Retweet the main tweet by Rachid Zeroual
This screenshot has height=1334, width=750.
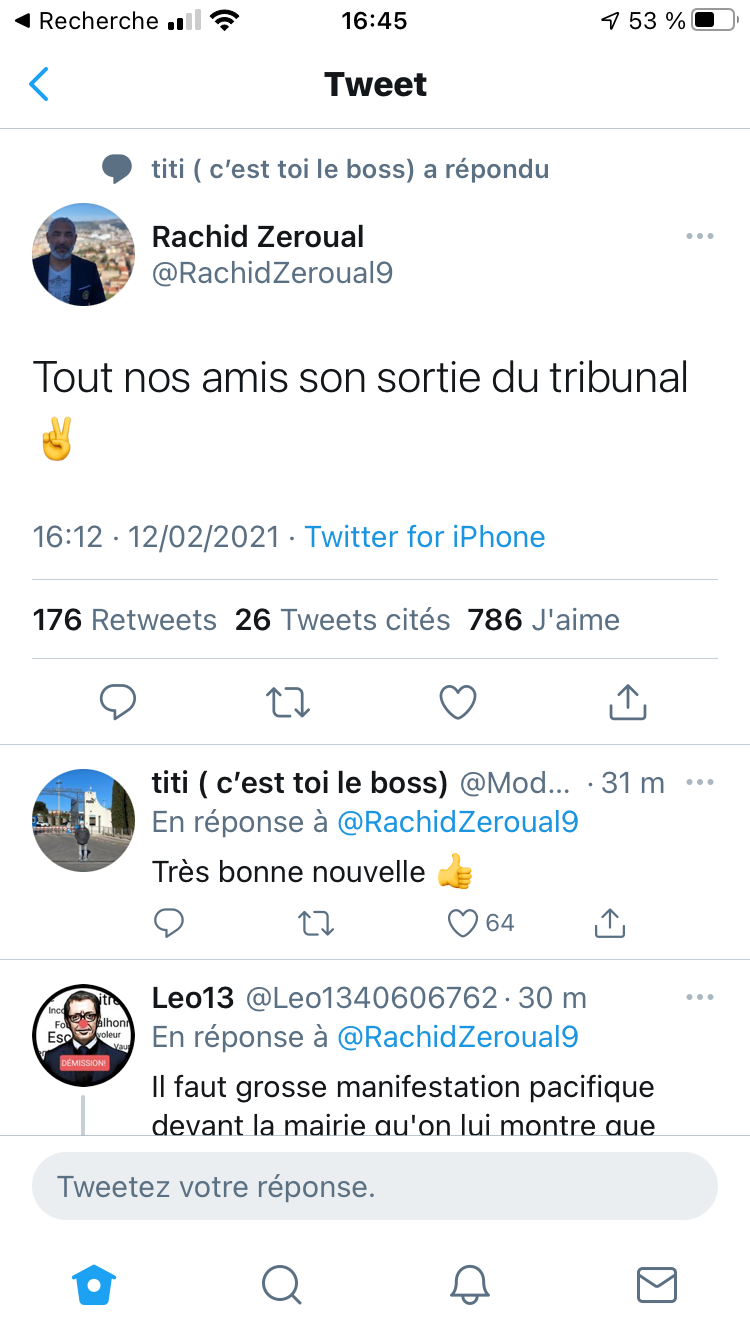[x=288, y=702]
